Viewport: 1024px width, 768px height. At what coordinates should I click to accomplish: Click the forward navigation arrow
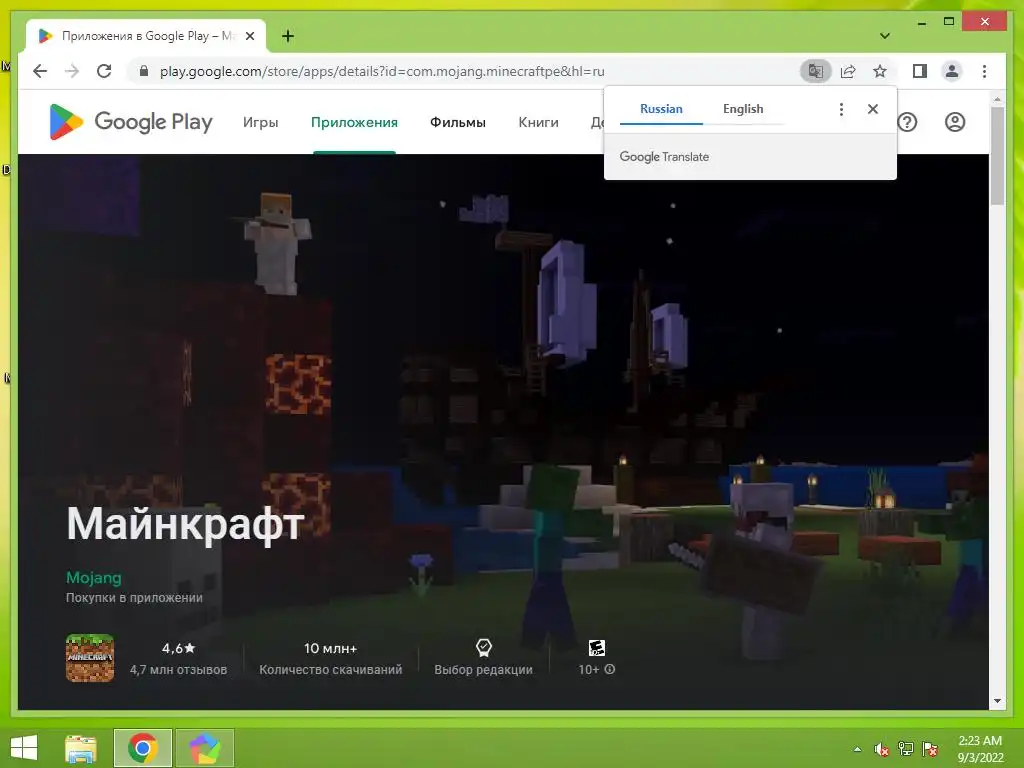72,71
